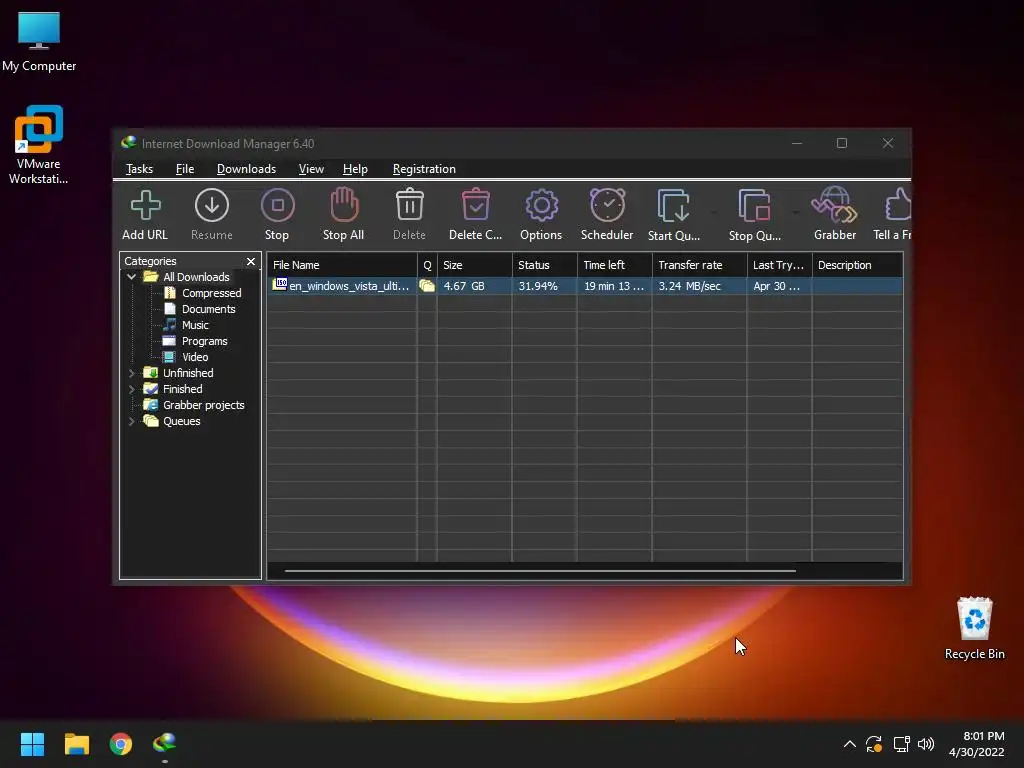Sort by the Description column header
1024x768 pixels.
coord(857,265)
